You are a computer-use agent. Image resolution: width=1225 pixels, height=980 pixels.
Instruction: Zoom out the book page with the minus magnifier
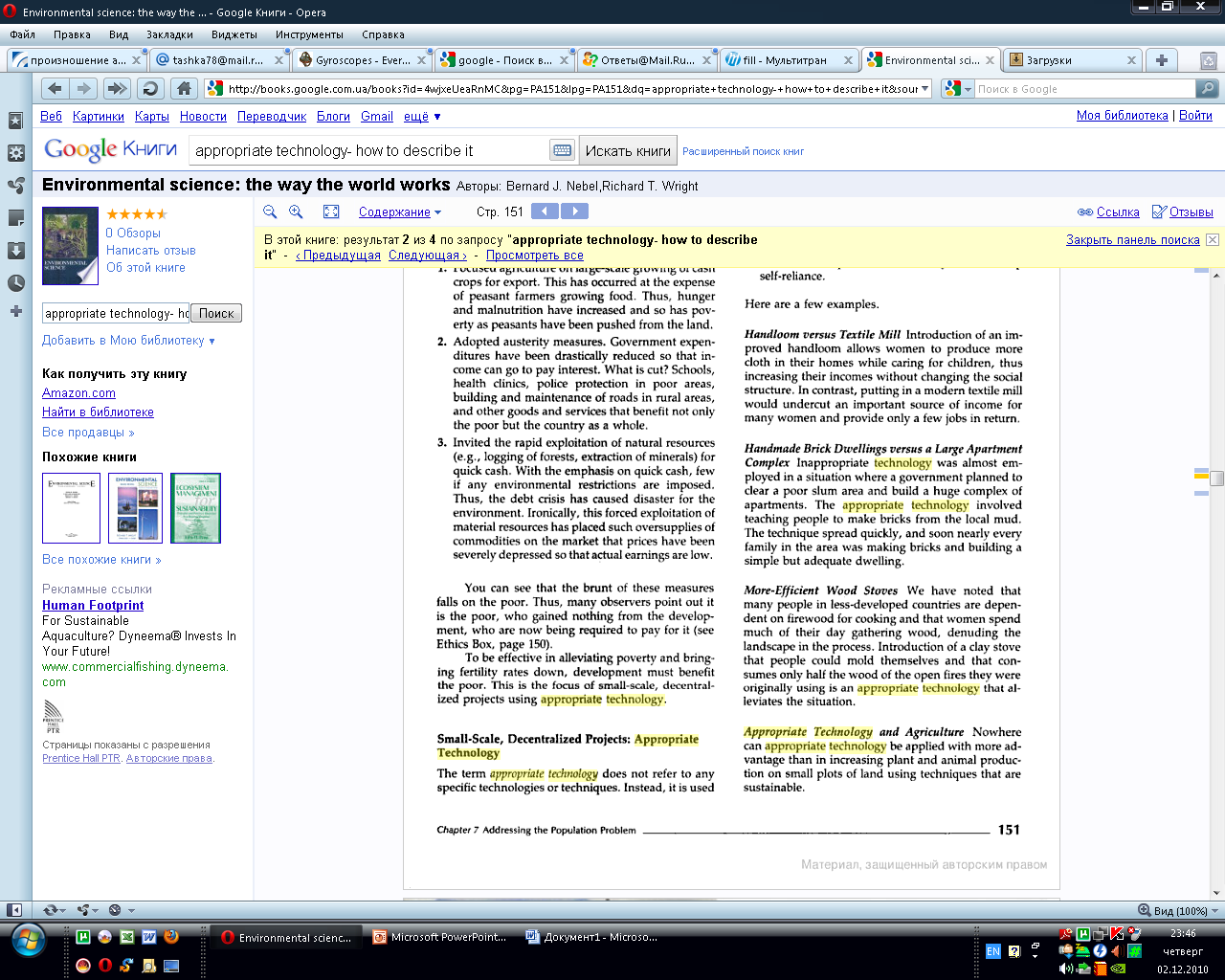pyautogui.click(x=270, y=212)
